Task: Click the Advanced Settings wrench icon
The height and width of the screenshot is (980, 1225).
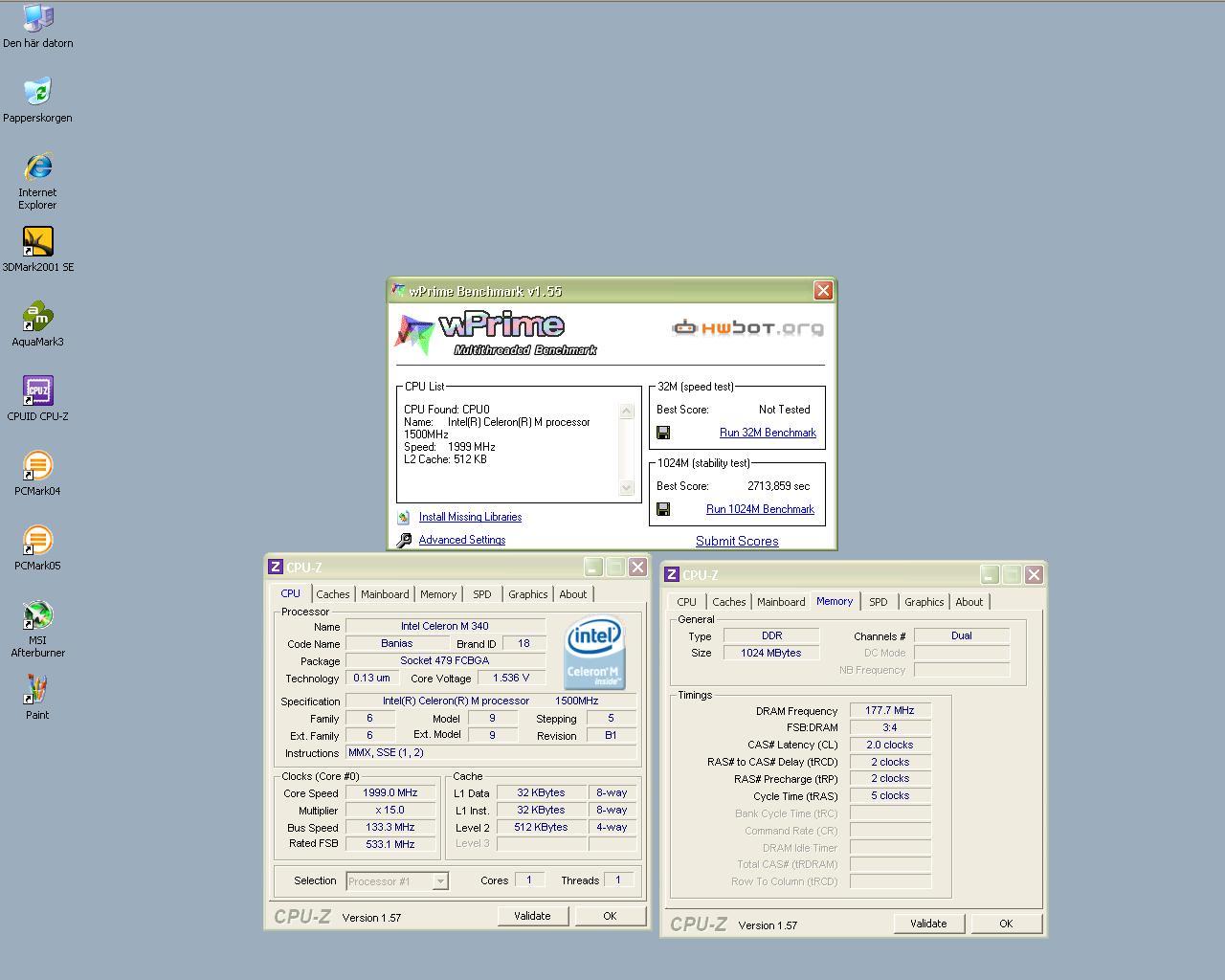Action: pos(404,540)
